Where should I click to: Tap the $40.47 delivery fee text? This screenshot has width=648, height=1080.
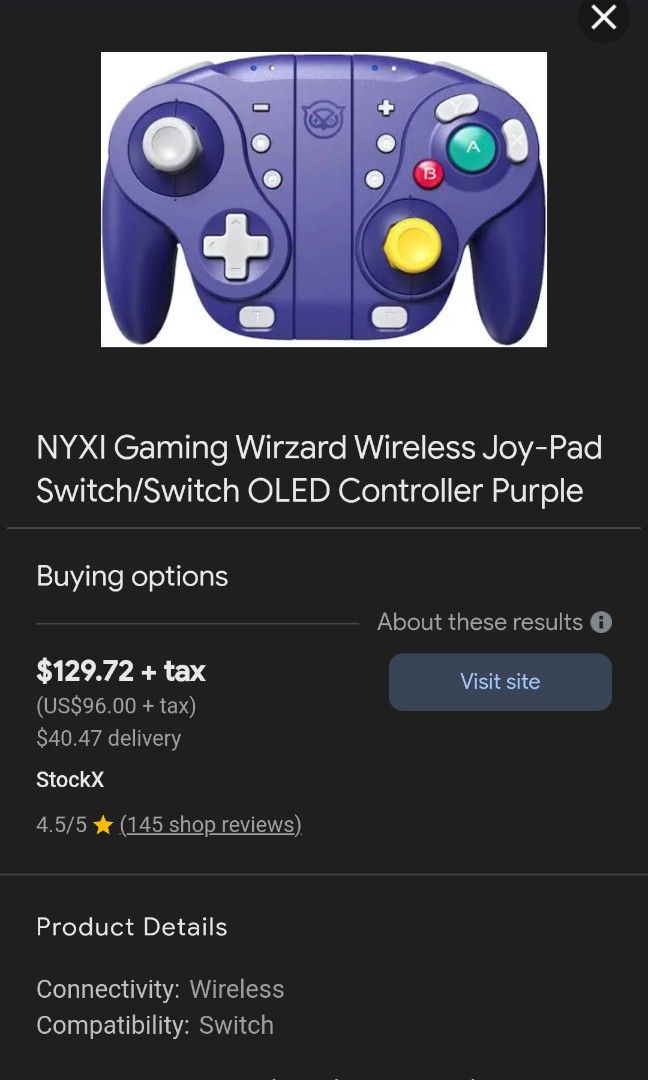click(108, 738)
